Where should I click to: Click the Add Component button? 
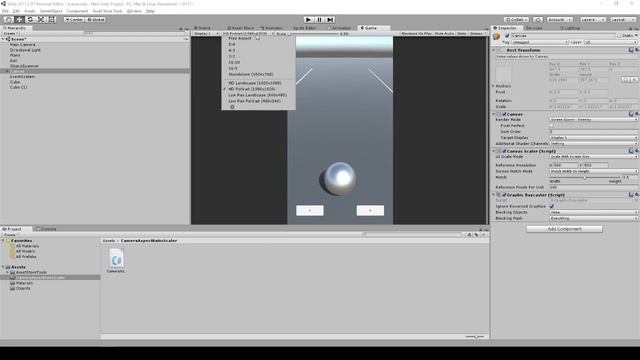click(x=564, y=229)
